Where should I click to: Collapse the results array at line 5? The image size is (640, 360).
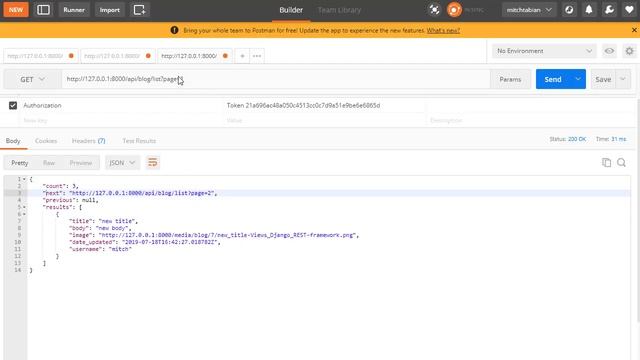tap(24, 207)
